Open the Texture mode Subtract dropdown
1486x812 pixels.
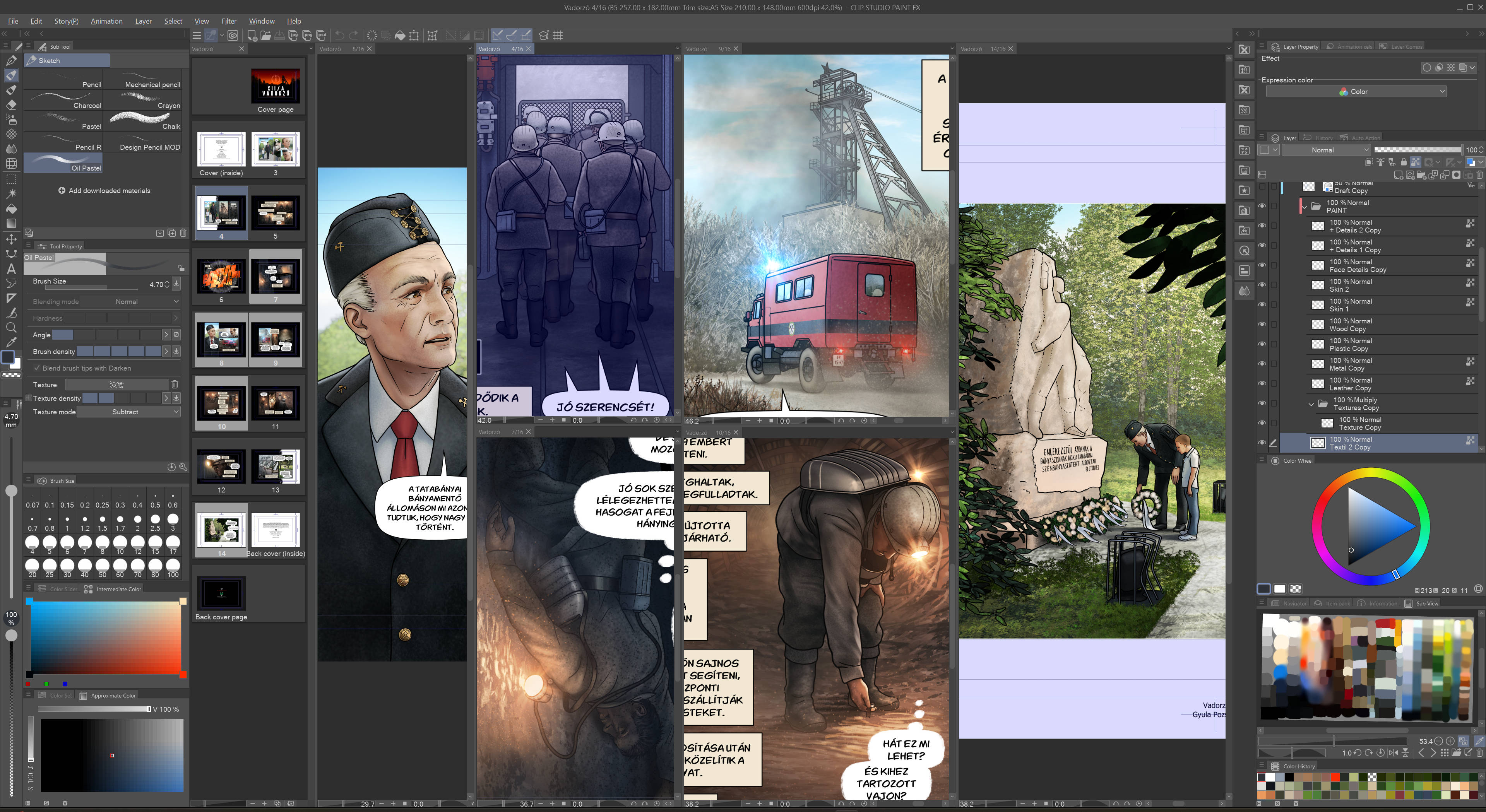[128, 412]
